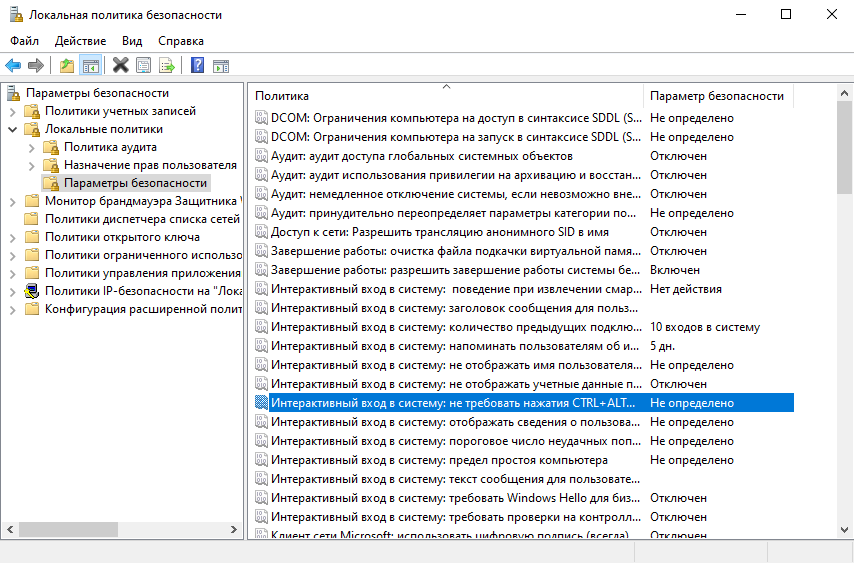The height and width of the screenshot is (563, 854).
Task: Click the Export list toolbar icon
Action: tap(167, 66)
